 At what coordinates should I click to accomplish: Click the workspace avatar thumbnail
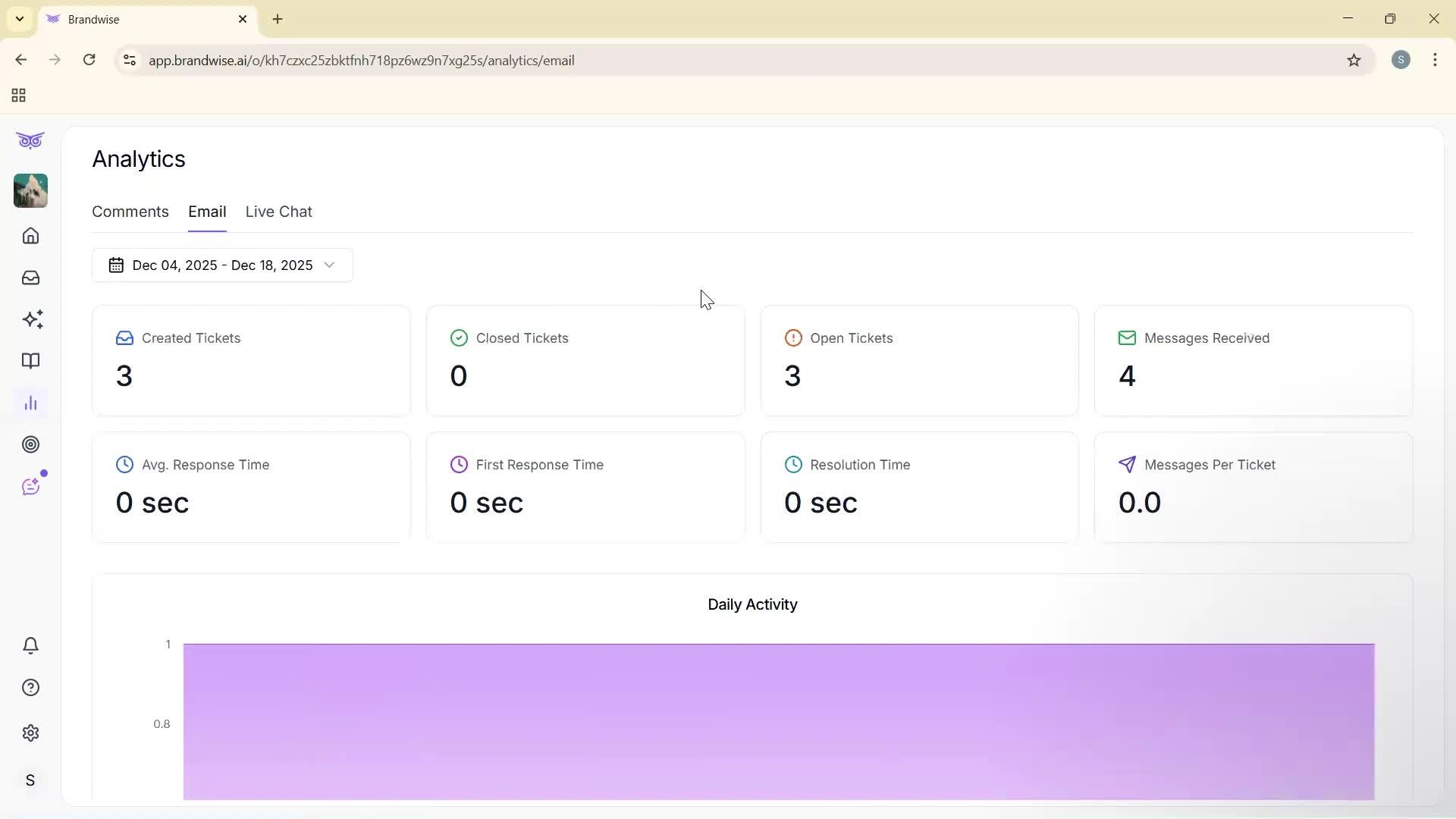pyautogui.click(x=30, y=191)
